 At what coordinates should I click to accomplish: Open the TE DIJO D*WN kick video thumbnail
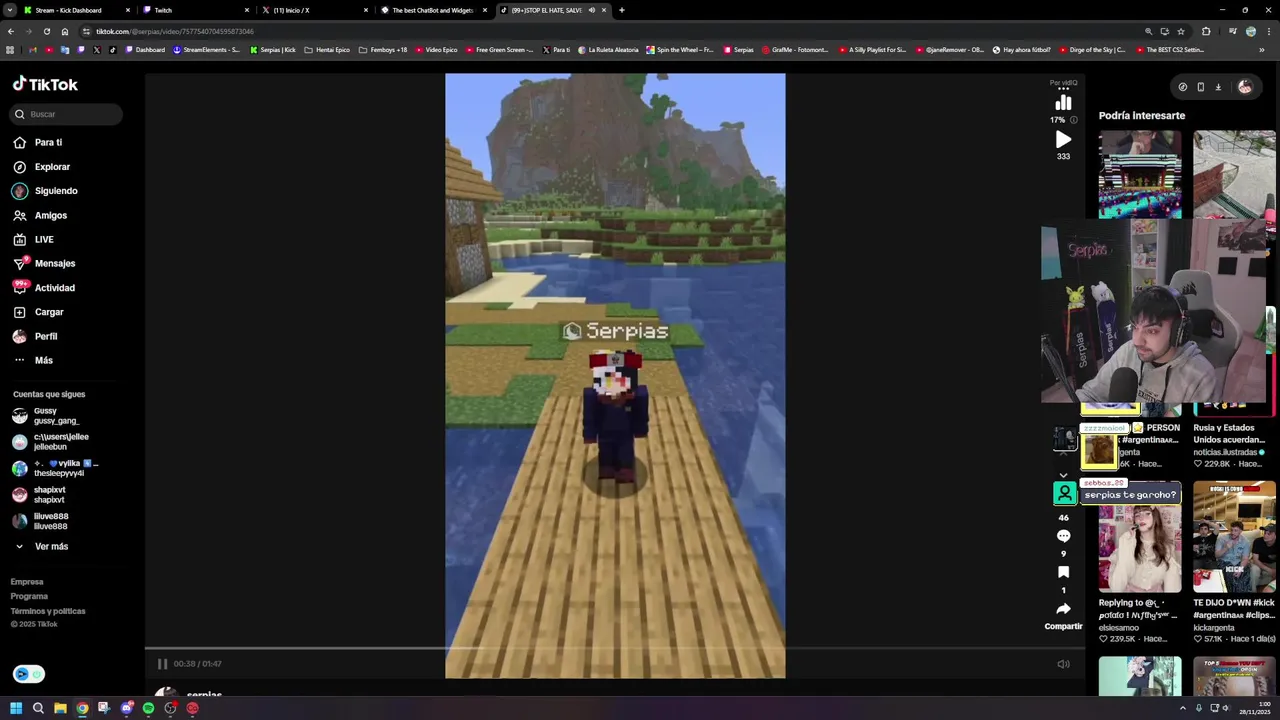[1234, 537]
